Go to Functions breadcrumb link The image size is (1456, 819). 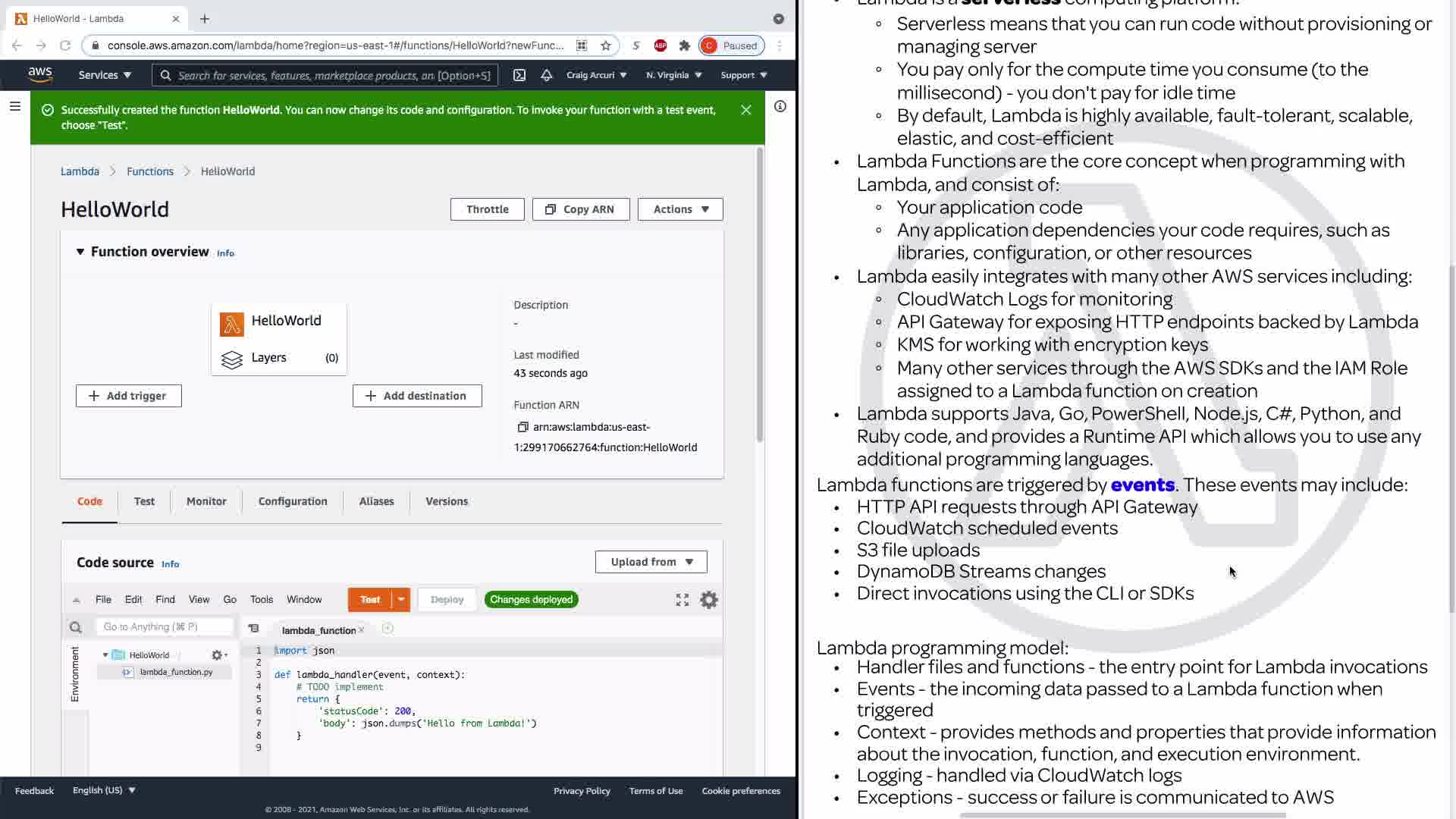[150, 171]
